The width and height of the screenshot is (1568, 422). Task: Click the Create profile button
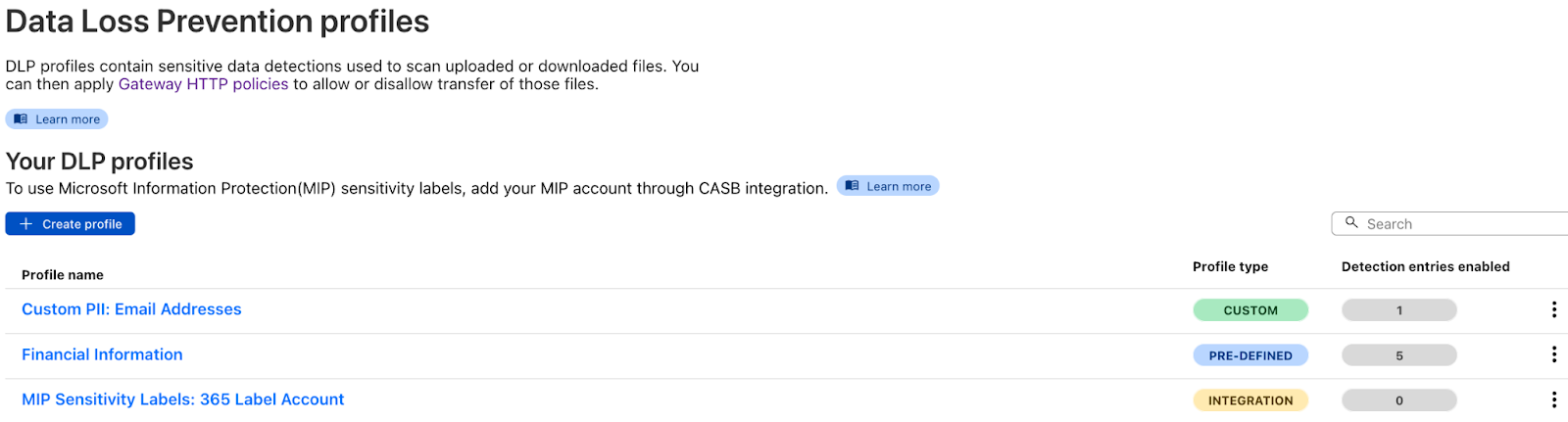click(71, 224)
